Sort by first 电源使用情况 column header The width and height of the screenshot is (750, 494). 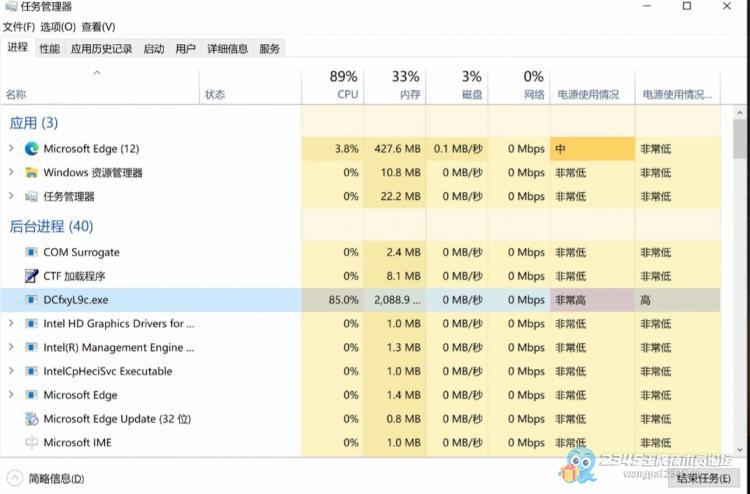pyautogui.click(x=593, y=85)
